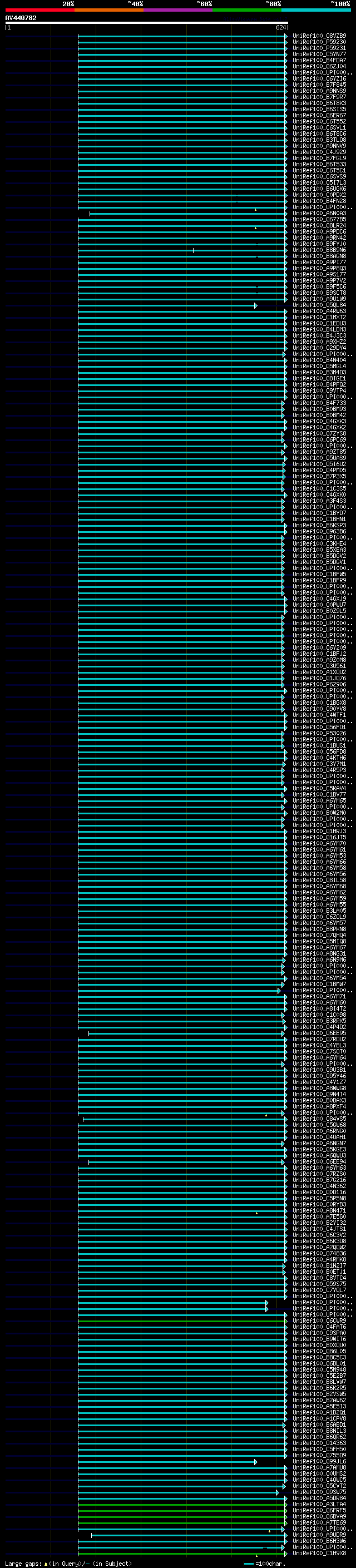Click the 624 query length label
Viewport: 356px width, 1568px height.
[x=281, y=27]
